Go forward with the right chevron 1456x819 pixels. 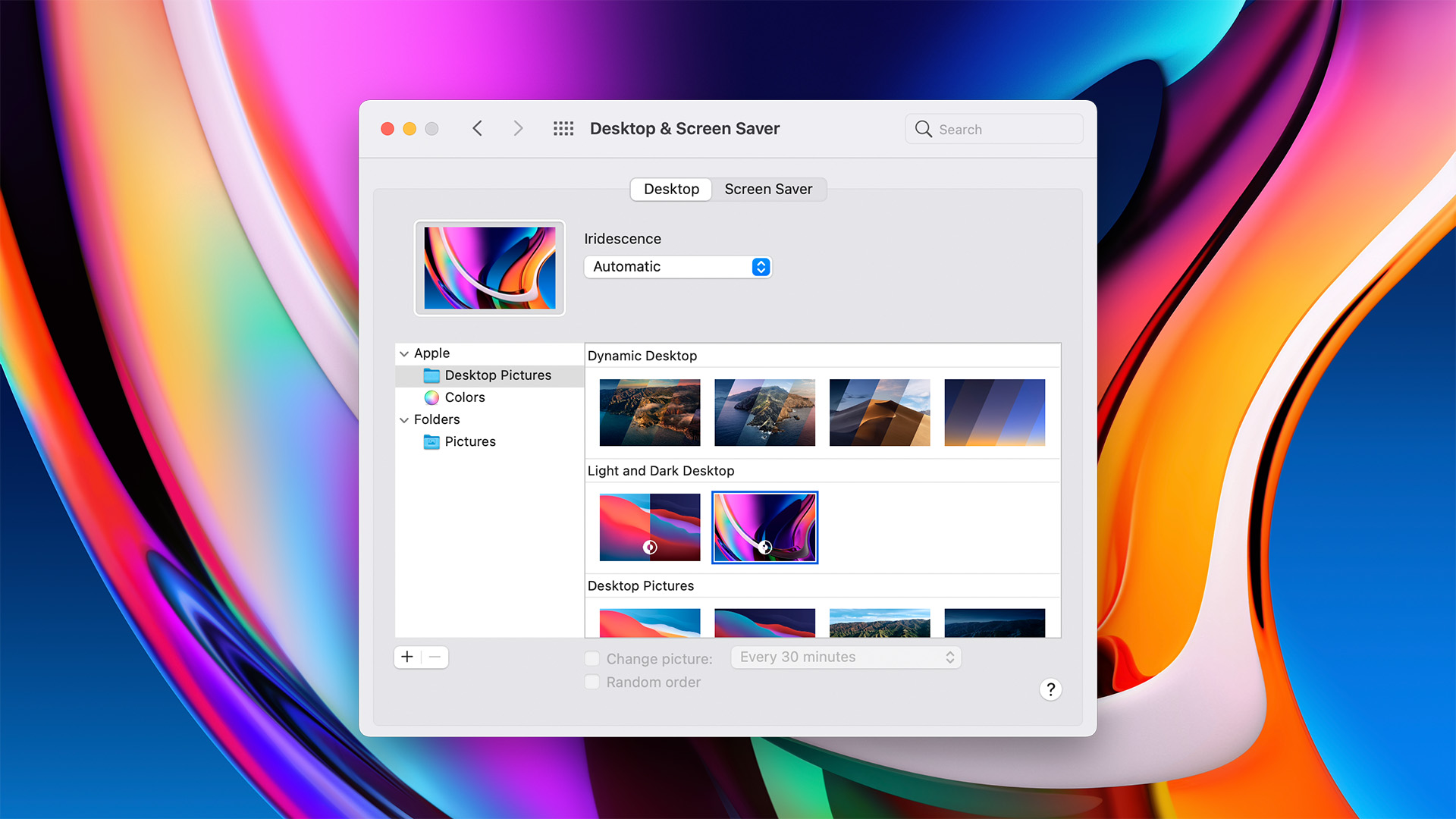click(x=518, y=128)
